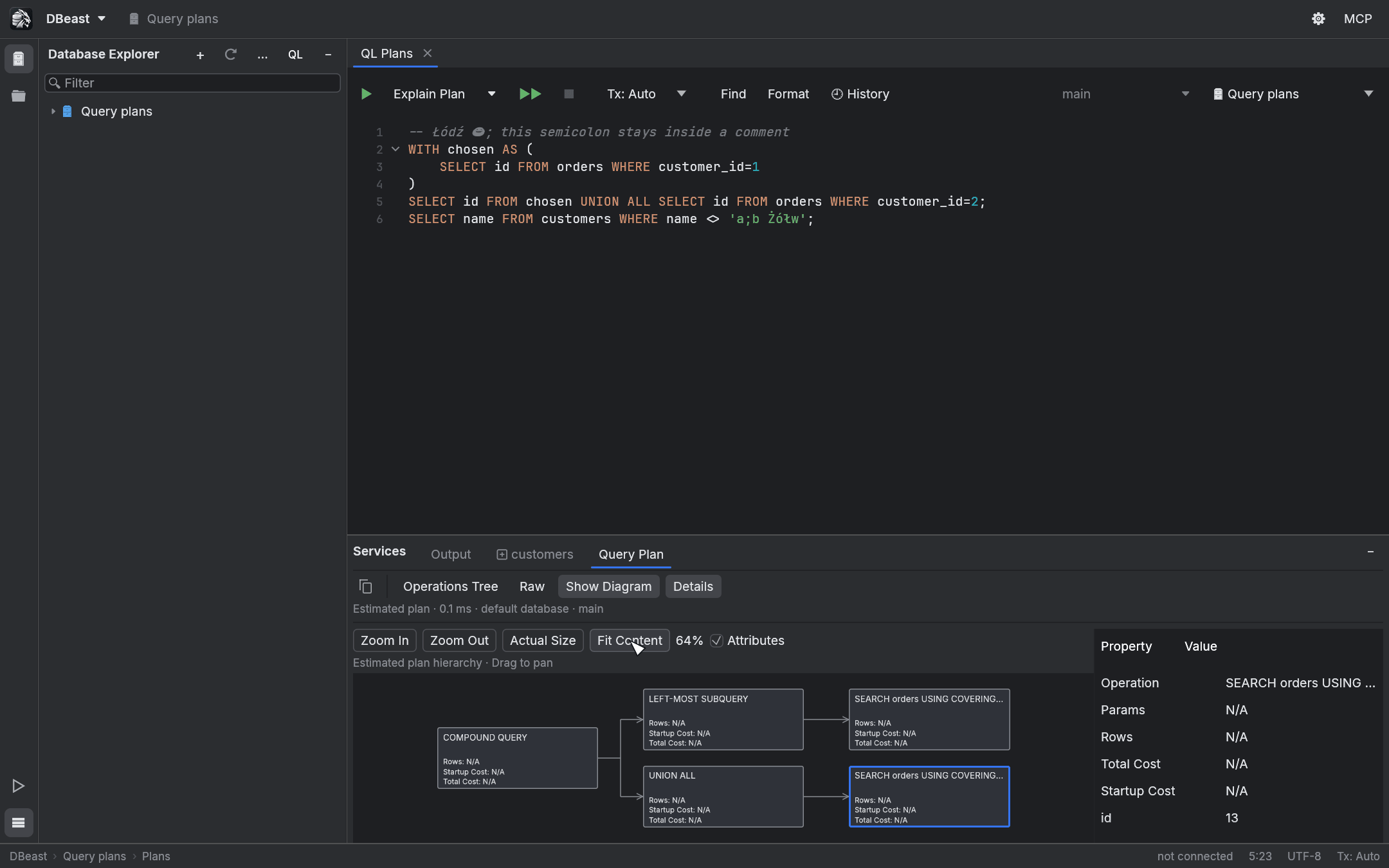
Task: Toggle Show Diagram view
Action: point(608,586)
